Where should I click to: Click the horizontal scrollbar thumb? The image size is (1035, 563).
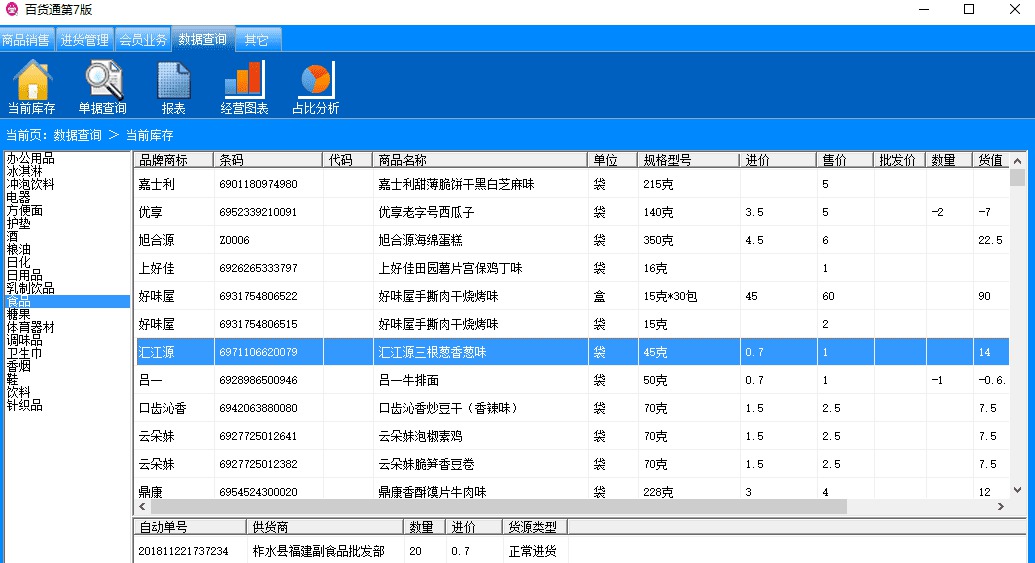498,506
